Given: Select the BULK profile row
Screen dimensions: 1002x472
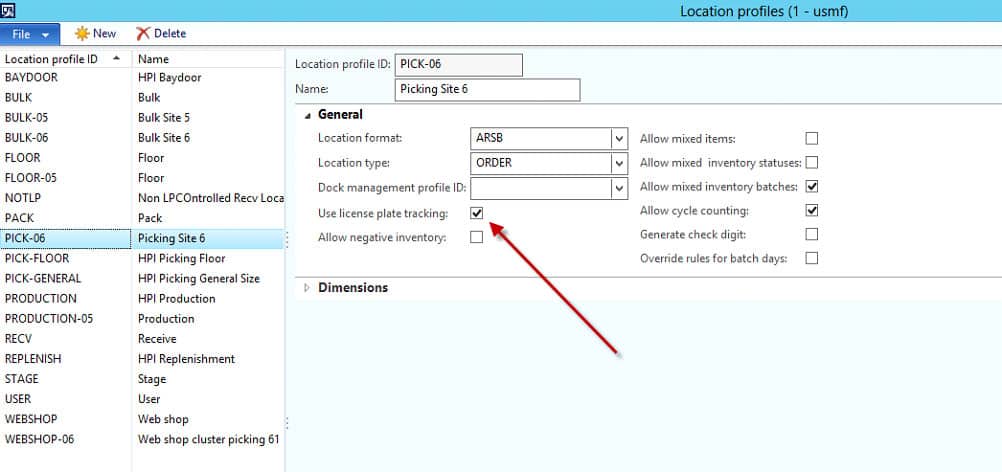Looking at the screenshot, I should point(142,98).
